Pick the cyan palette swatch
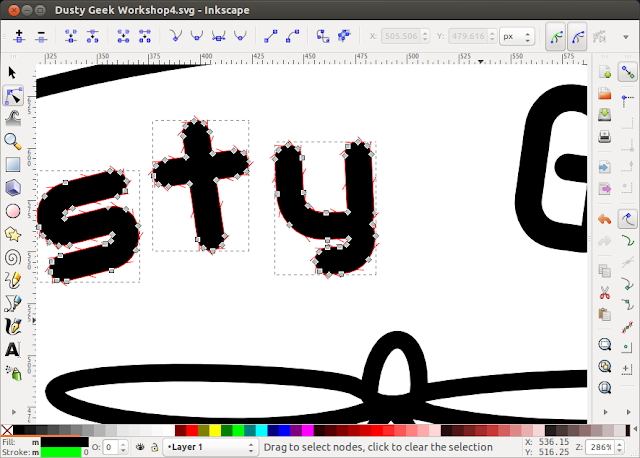This screenshot has width=640, height=458. click(x=261, y=430)
